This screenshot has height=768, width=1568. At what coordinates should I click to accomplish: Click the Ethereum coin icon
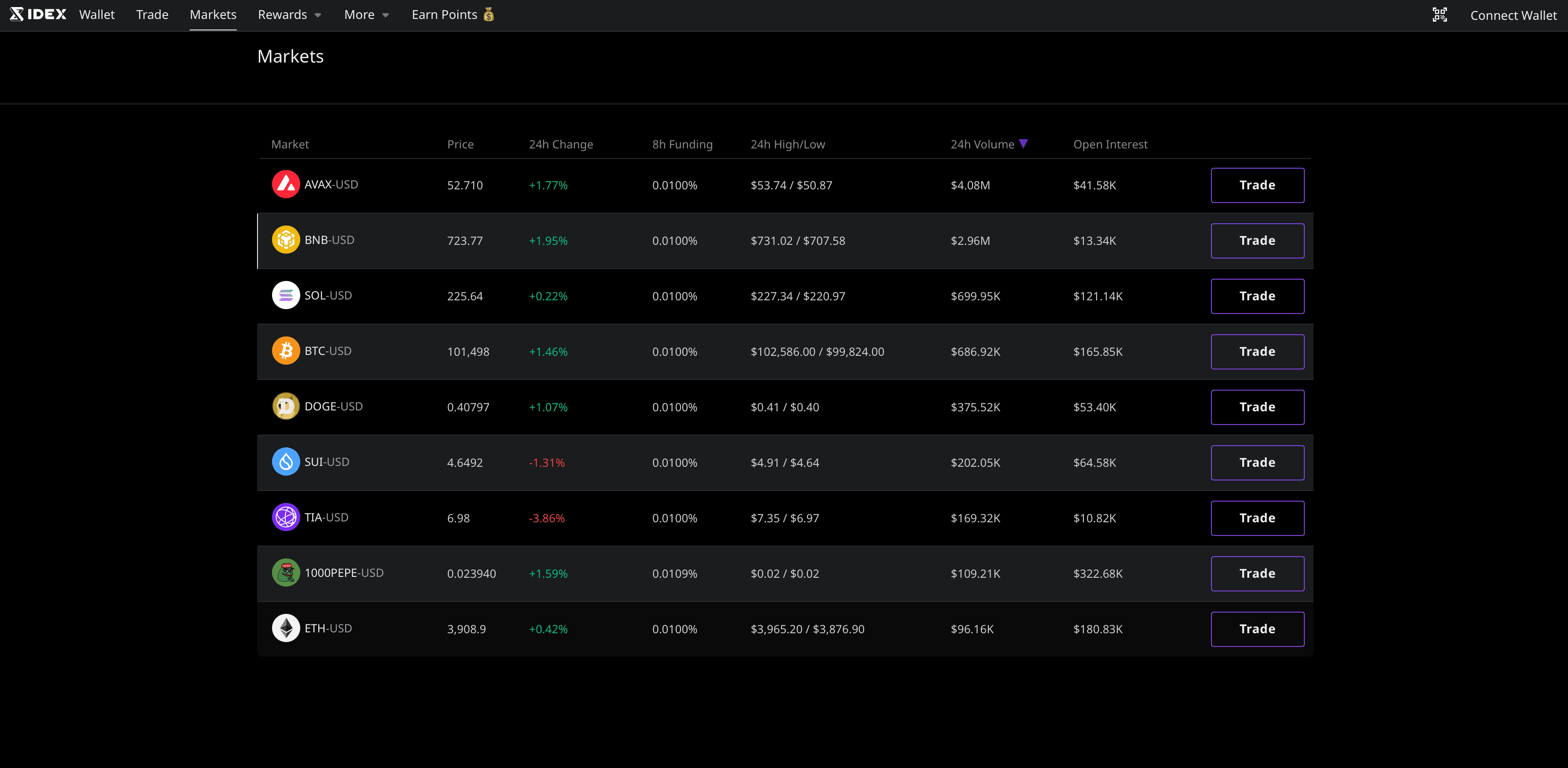[x=286, y=628]
